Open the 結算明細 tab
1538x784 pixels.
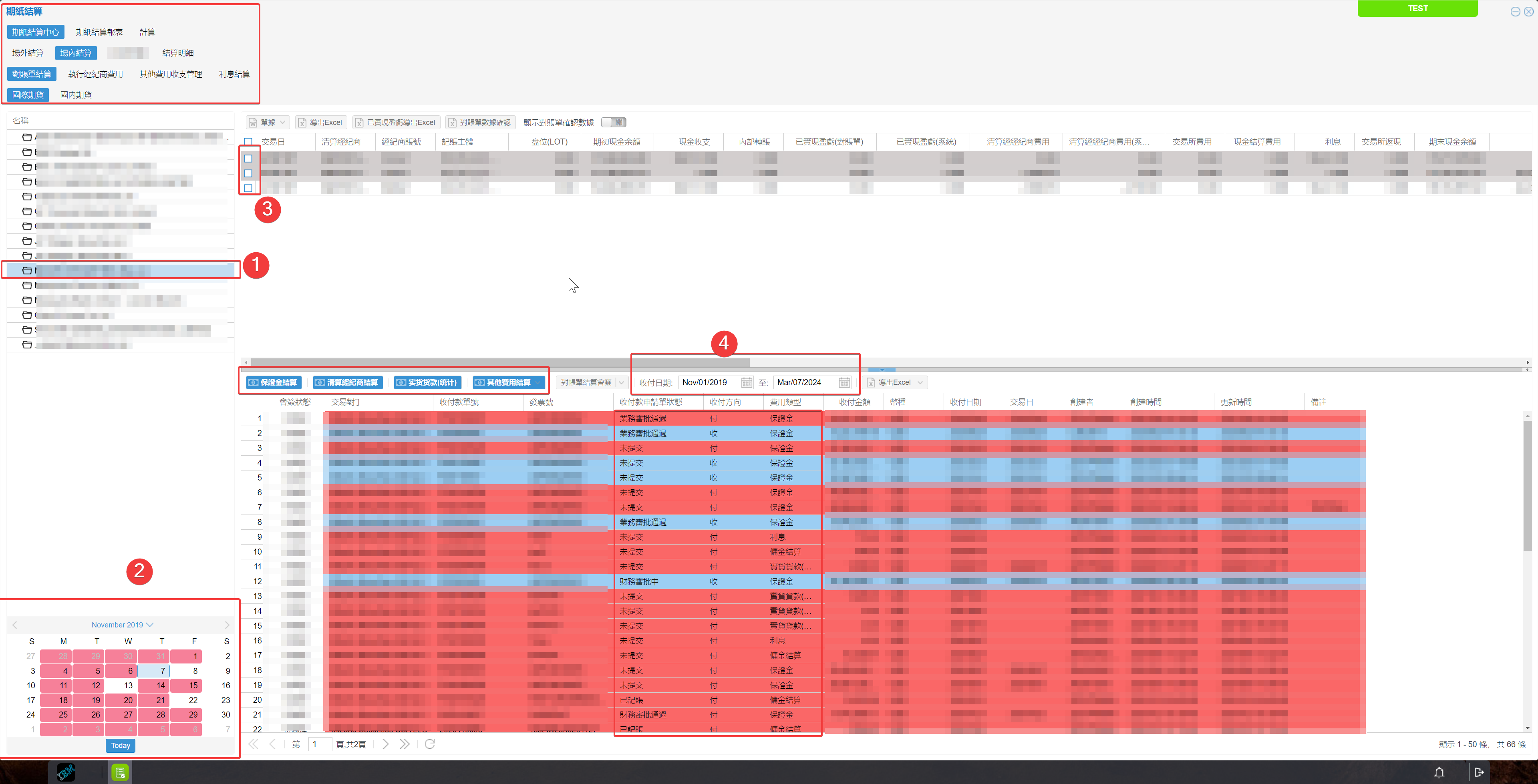click(178, 52)
